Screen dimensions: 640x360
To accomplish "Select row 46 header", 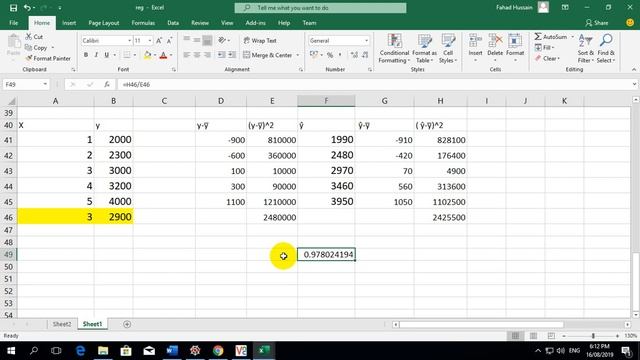I will (x=9, y=217).
